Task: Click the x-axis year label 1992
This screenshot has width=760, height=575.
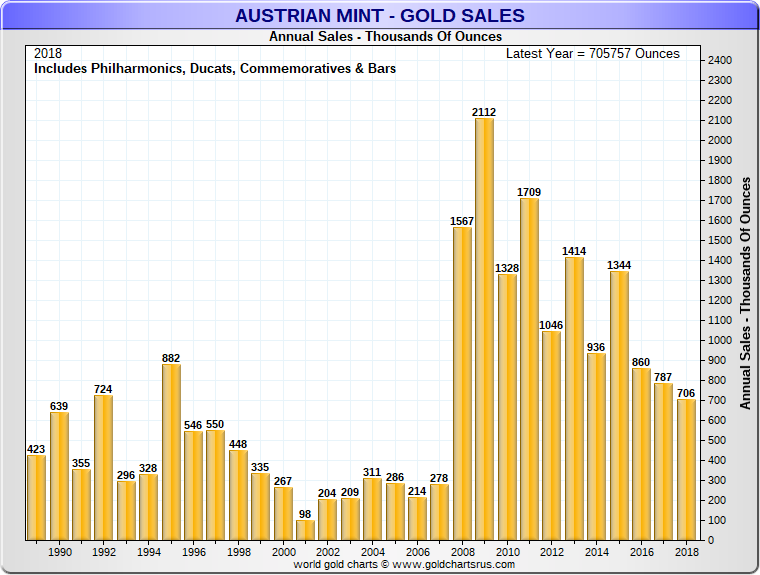Action: pos(104,552)
